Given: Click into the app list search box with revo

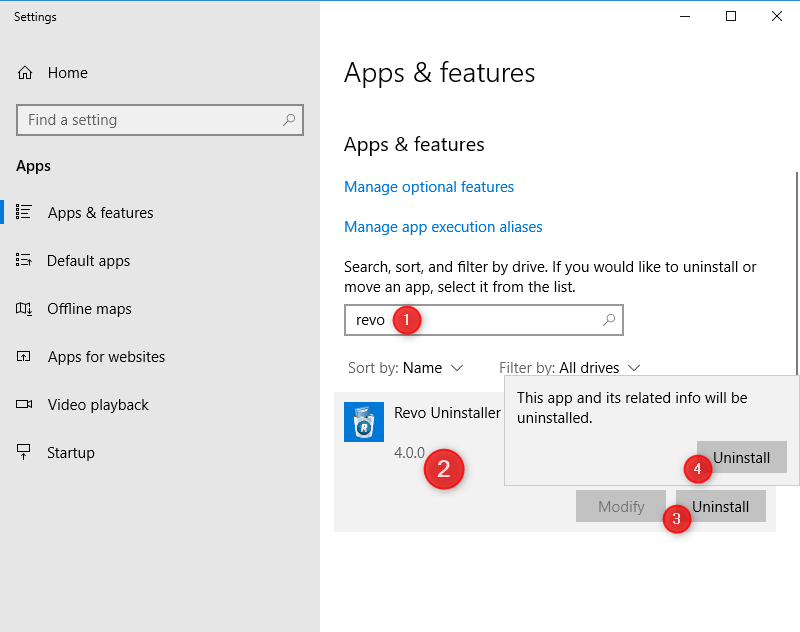Looking at the screenshot, I should [484, 320].
